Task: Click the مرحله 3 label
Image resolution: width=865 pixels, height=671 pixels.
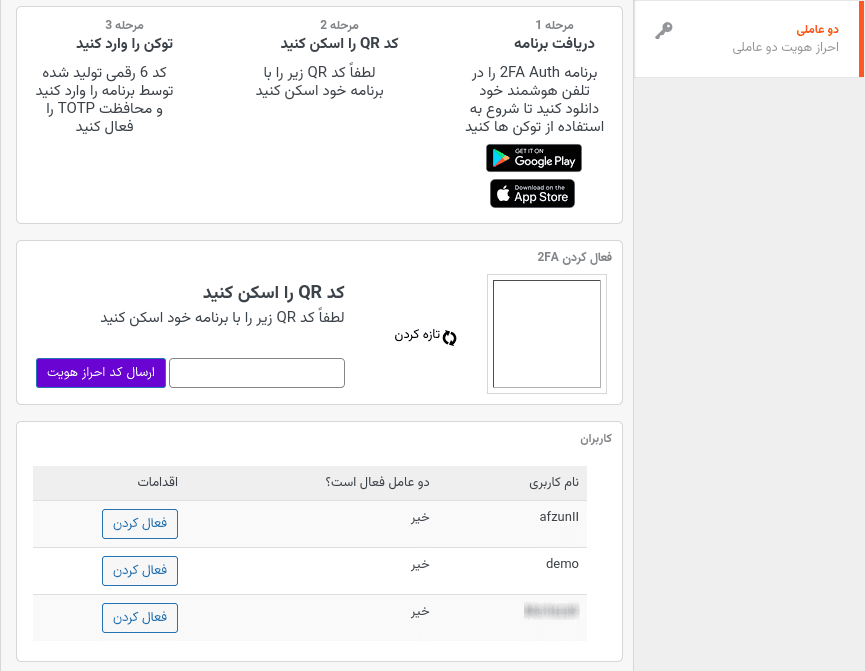Action: point(125,25)
